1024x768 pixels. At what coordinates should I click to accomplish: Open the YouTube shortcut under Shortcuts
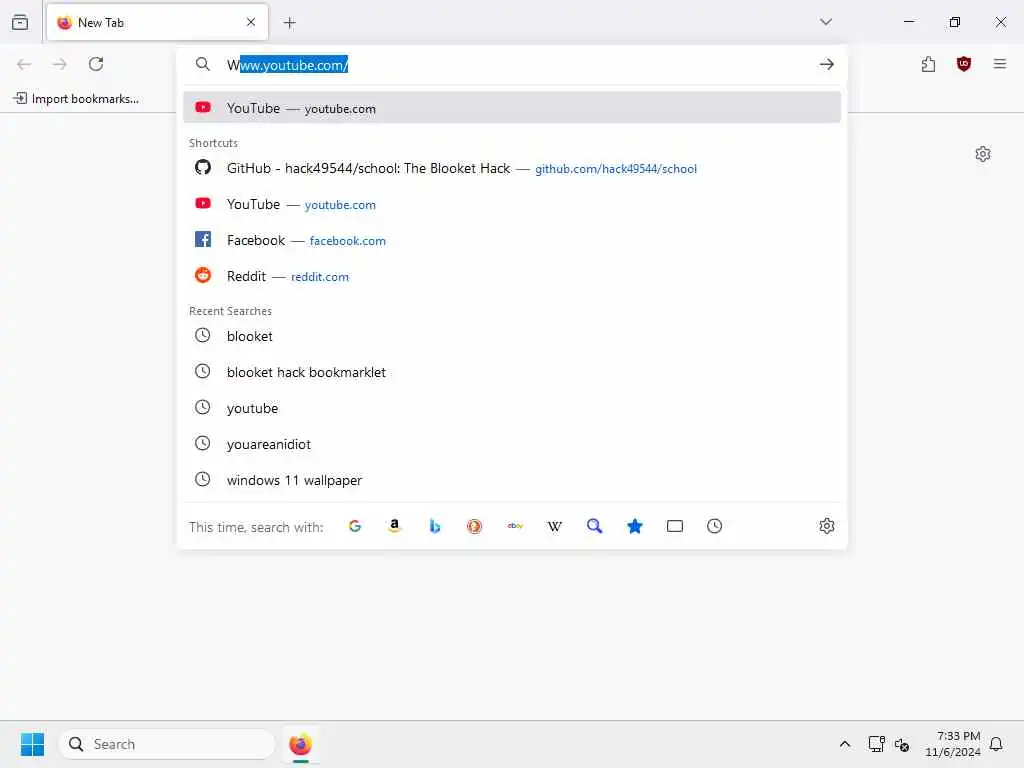coord(512,204)
